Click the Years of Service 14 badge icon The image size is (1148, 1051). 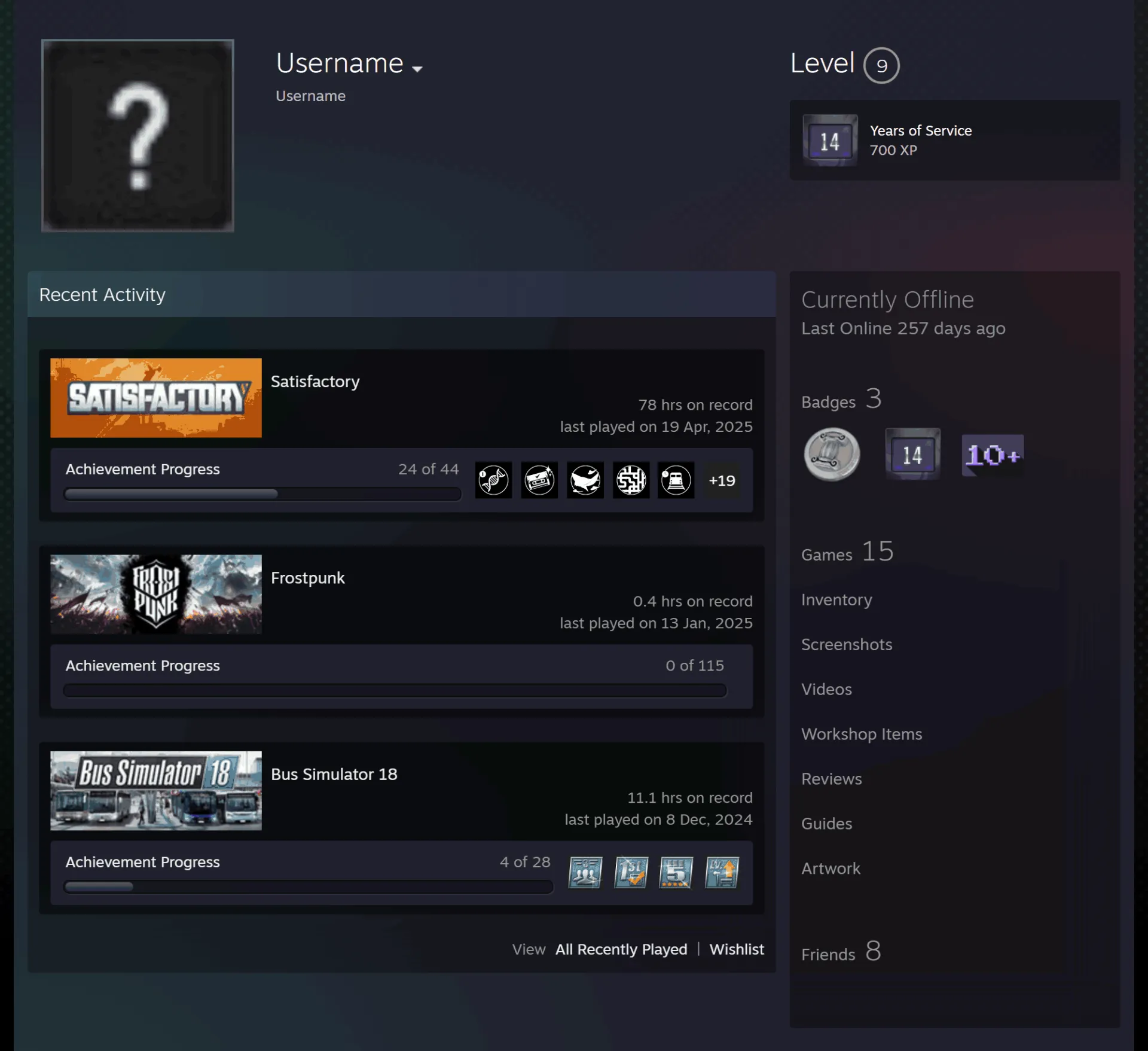830,141
